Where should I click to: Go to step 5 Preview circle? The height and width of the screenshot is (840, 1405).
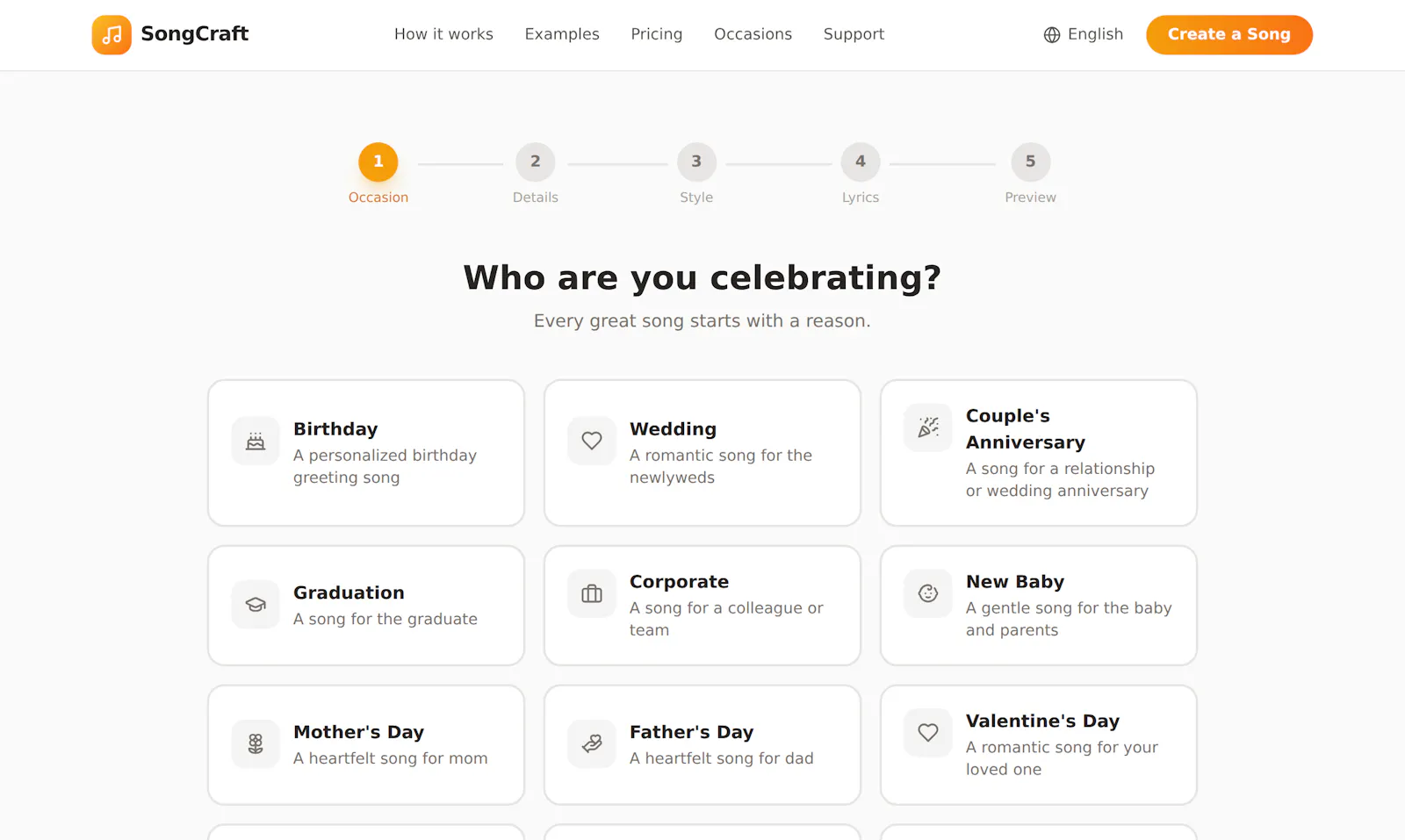point(1031,162)
